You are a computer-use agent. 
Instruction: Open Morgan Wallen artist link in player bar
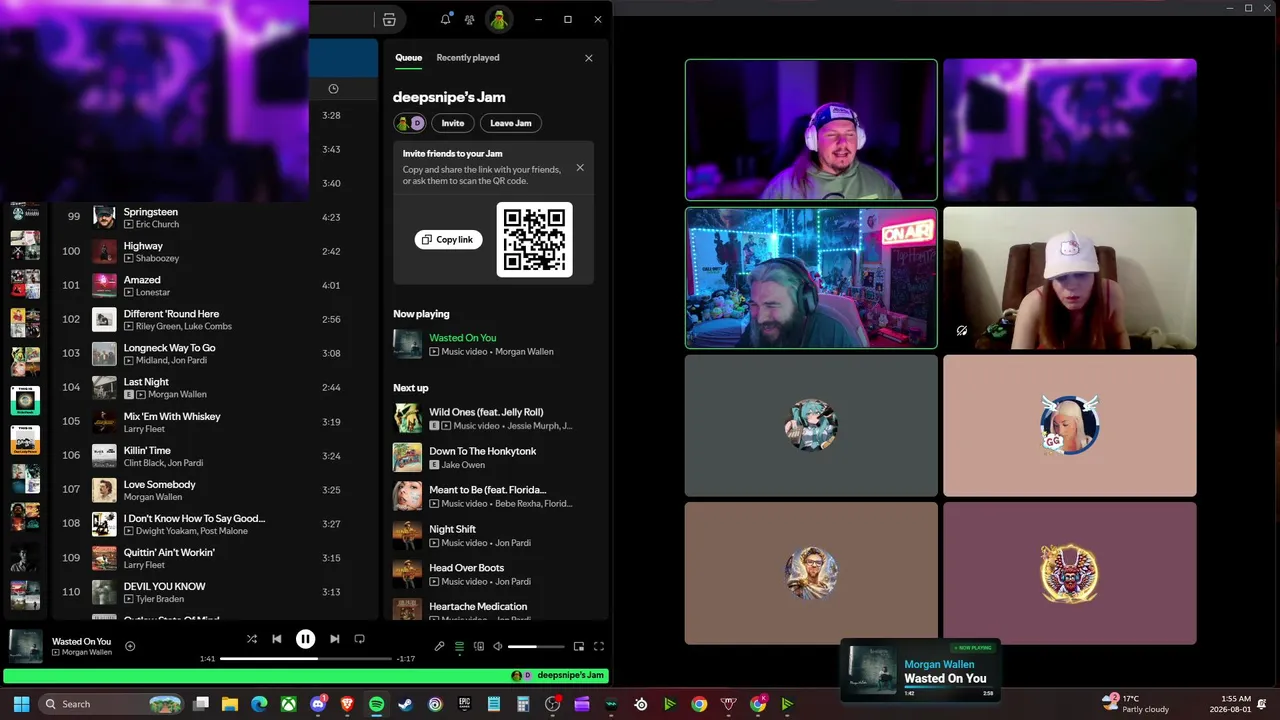tap(87, 653)
